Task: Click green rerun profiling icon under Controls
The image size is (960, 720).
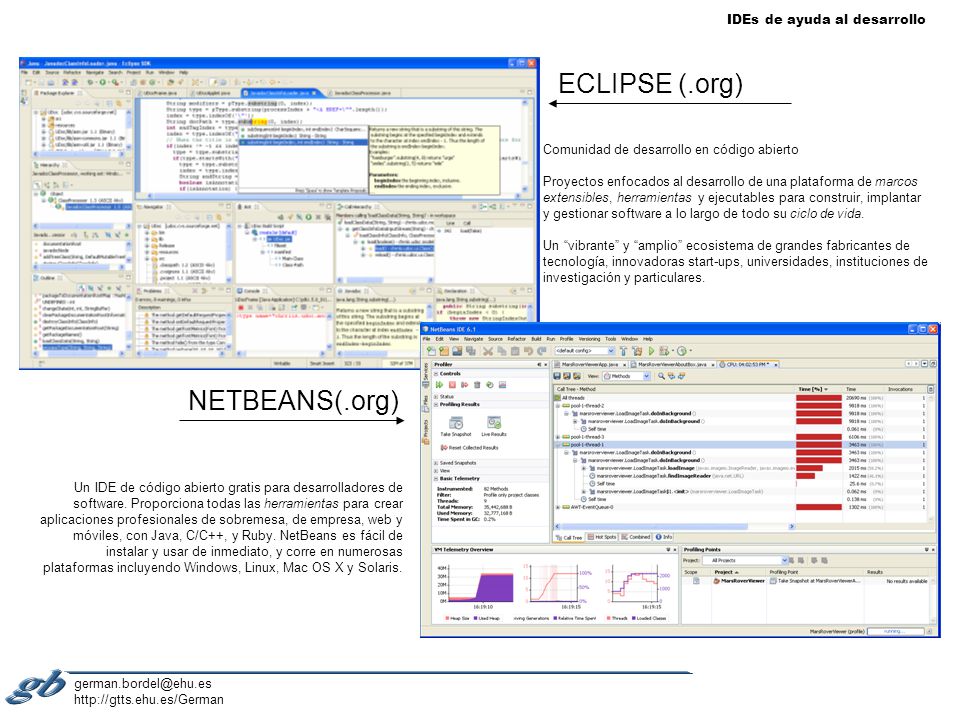Action: click(x=439, y=385)
